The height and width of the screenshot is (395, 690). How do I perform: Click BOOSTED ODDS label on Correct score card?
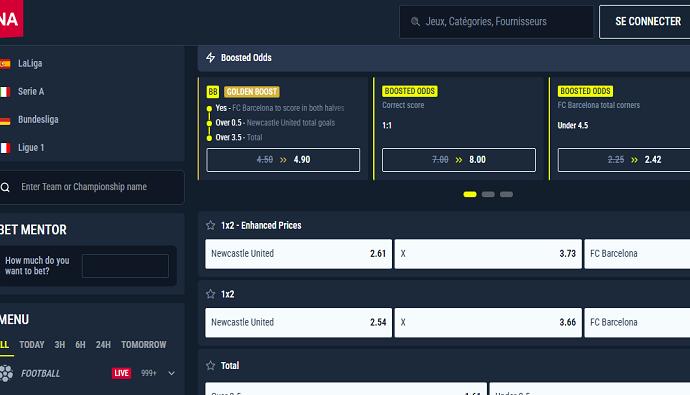coord(410,91)
